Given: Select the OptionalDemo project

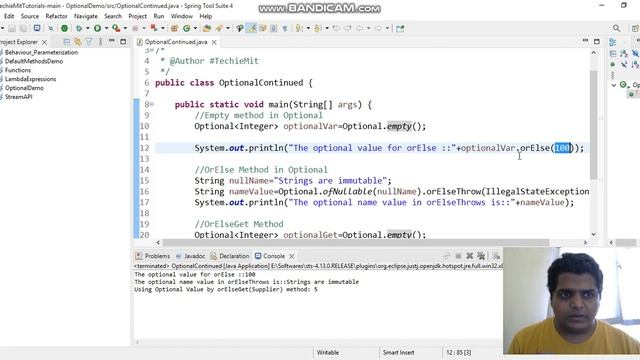Looking at the screenshot, I should click(24, 88).
